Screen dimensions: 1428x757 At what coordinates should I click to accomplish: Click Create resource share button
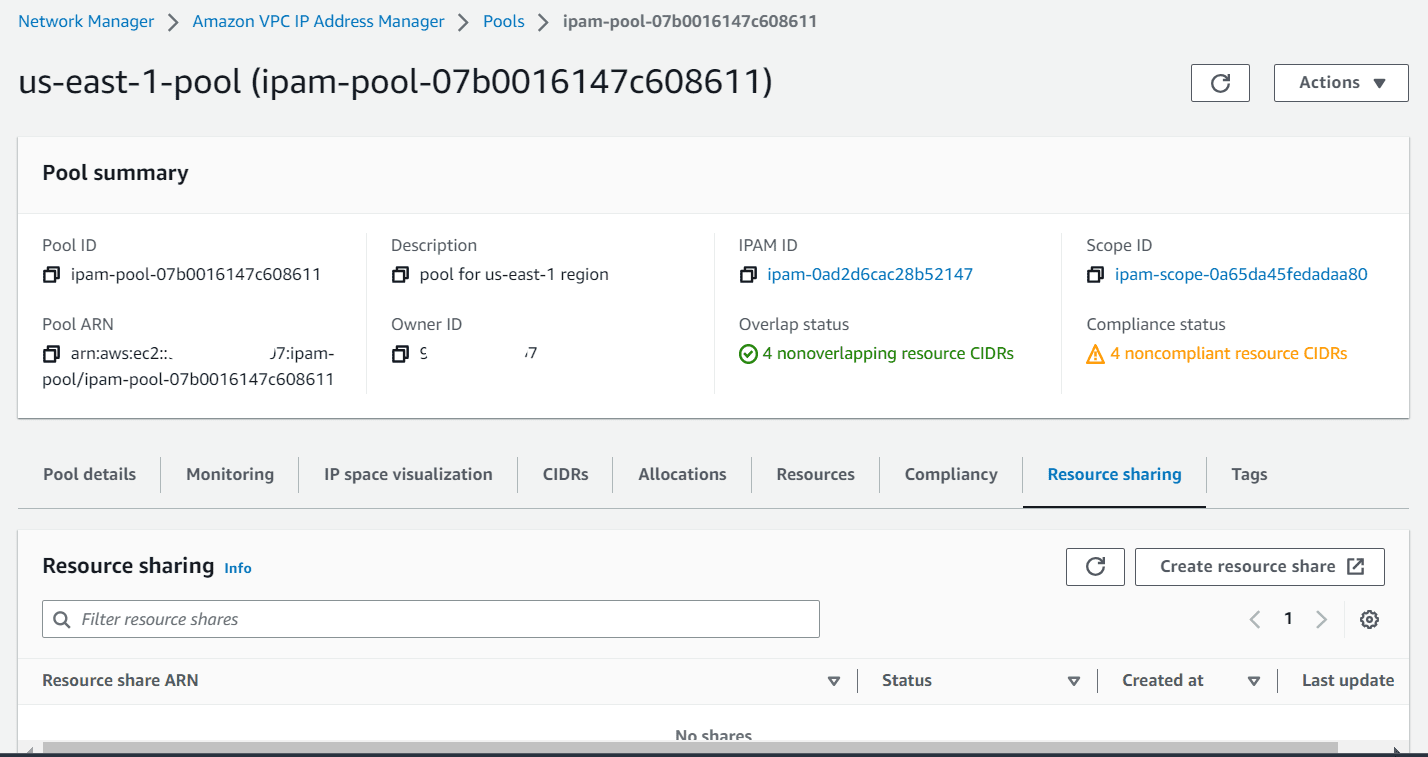(x=1260, y=567)
